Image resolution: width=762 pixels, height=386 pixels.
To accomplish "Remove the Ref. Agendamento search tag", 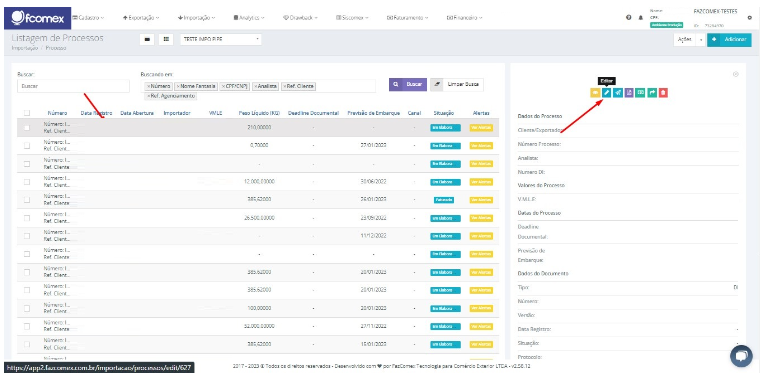I will pos(148,96).
